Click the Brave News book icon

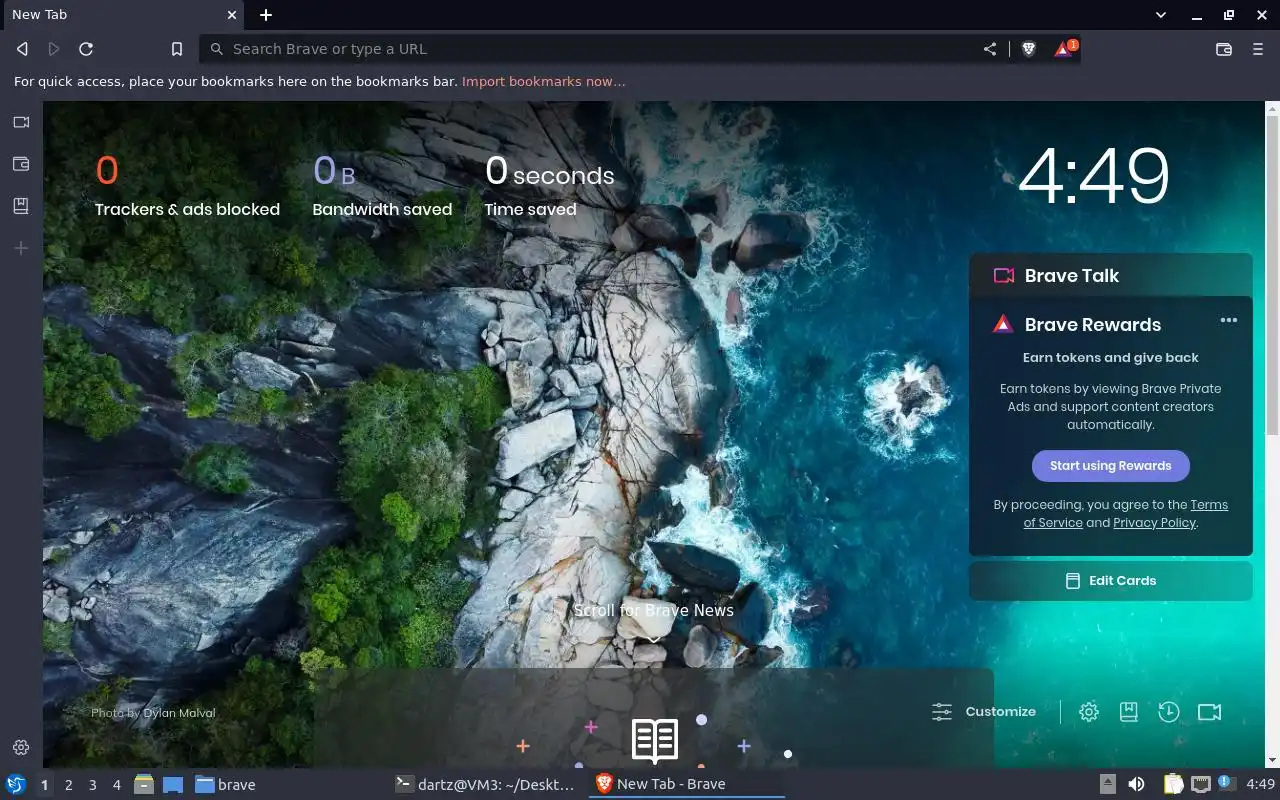tap(655, 741)
